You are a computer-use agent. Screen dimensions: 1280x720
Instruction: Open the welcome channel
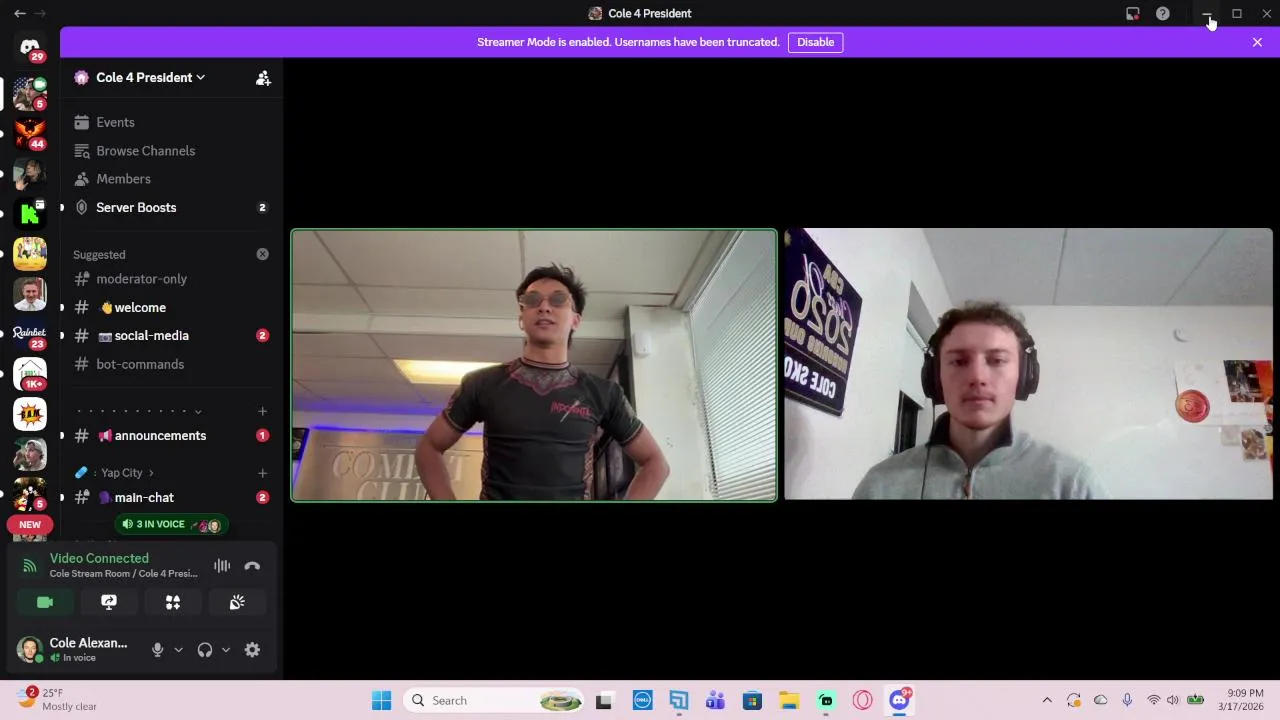point(171,307)
